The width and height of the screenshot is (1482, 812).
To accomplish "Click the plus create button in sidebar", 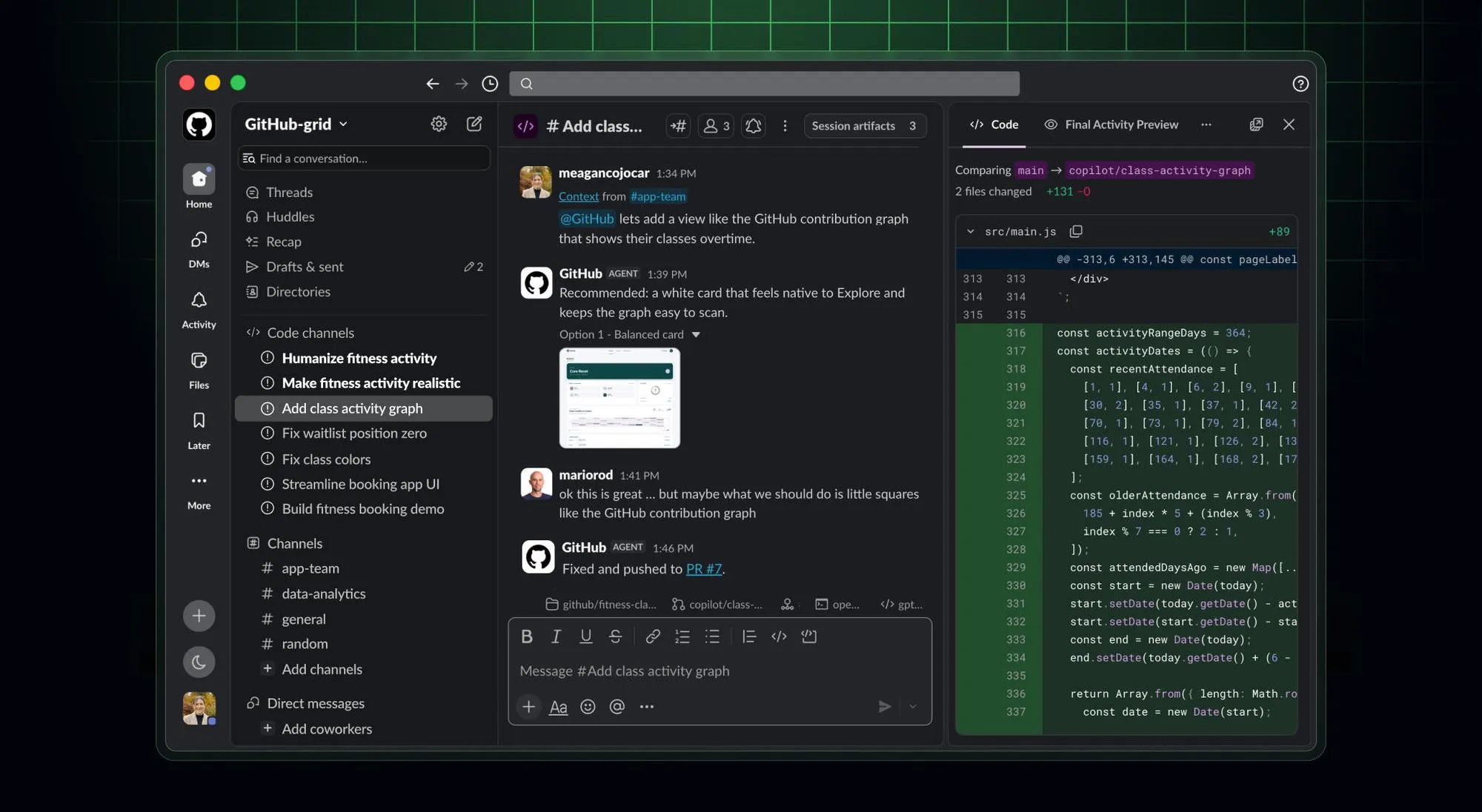I will tap(199, 616).
